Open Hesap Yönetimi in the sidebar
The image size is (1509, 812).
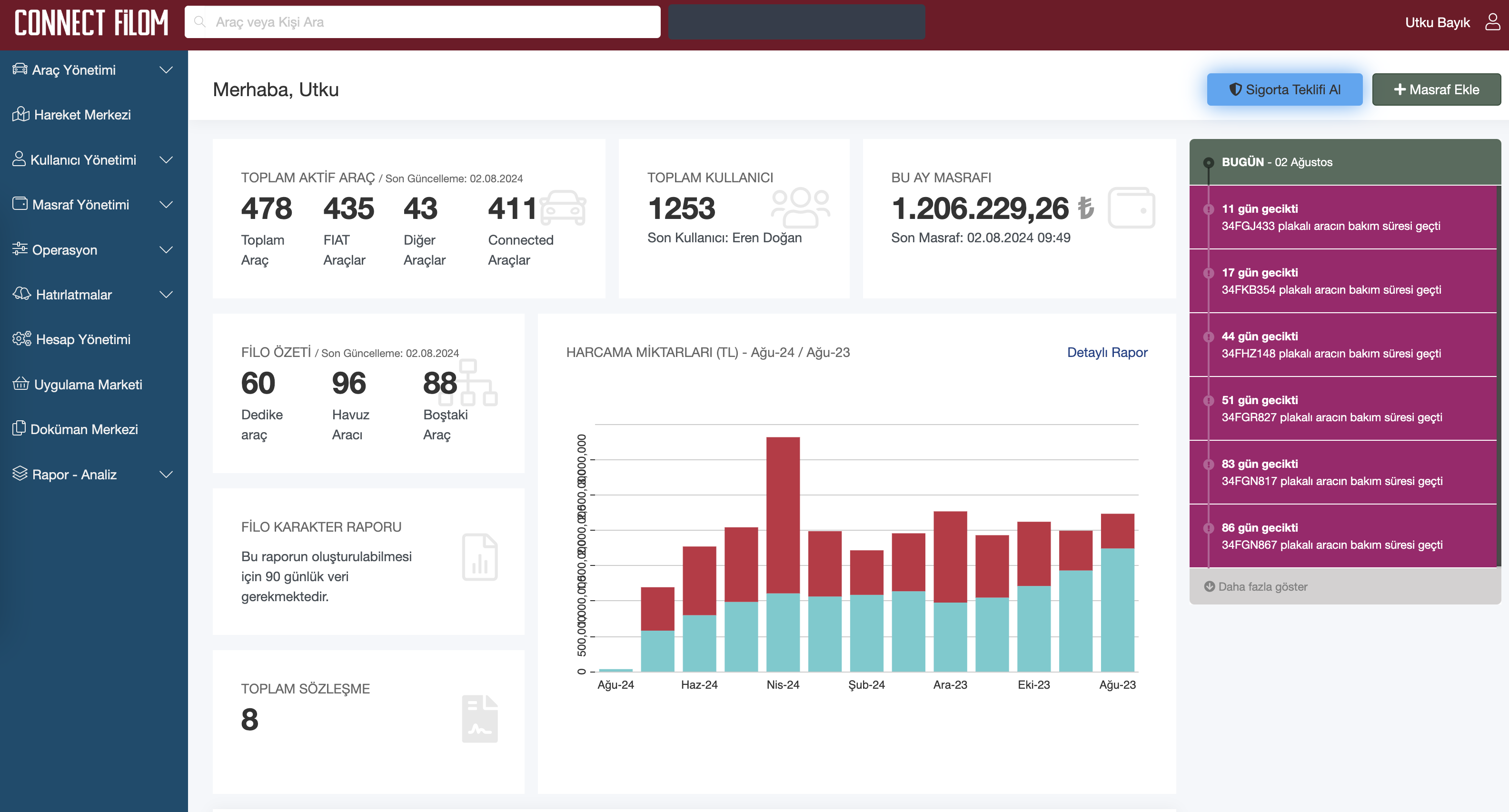(83, 339)
